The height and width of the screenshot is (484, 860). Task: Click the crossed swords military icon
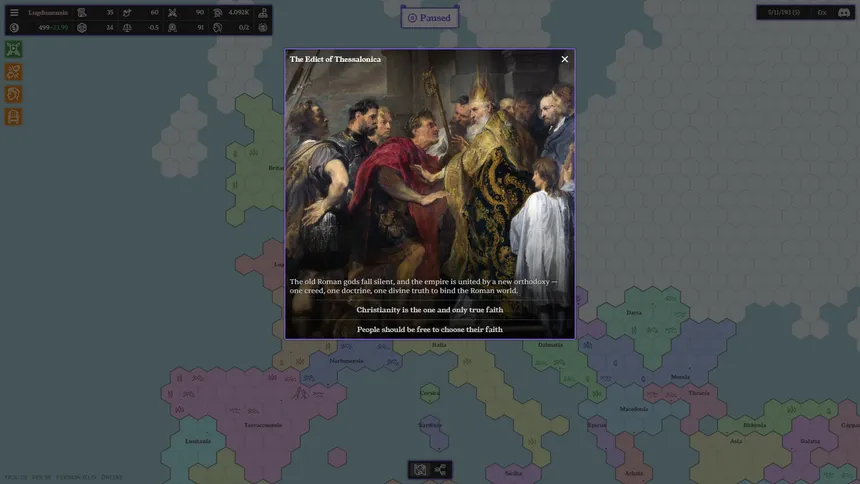(x=172, y=13)
